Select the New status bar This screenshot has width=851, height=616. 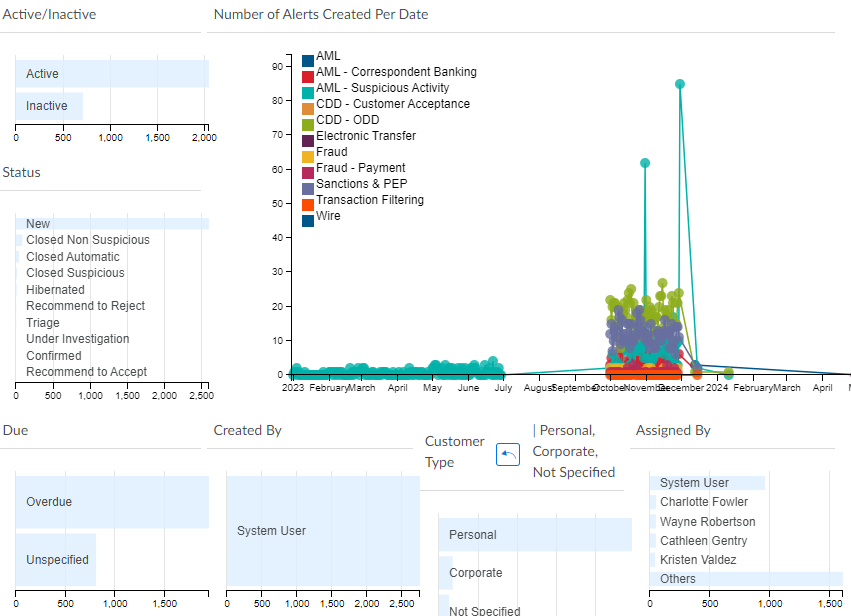pos(110,223)
